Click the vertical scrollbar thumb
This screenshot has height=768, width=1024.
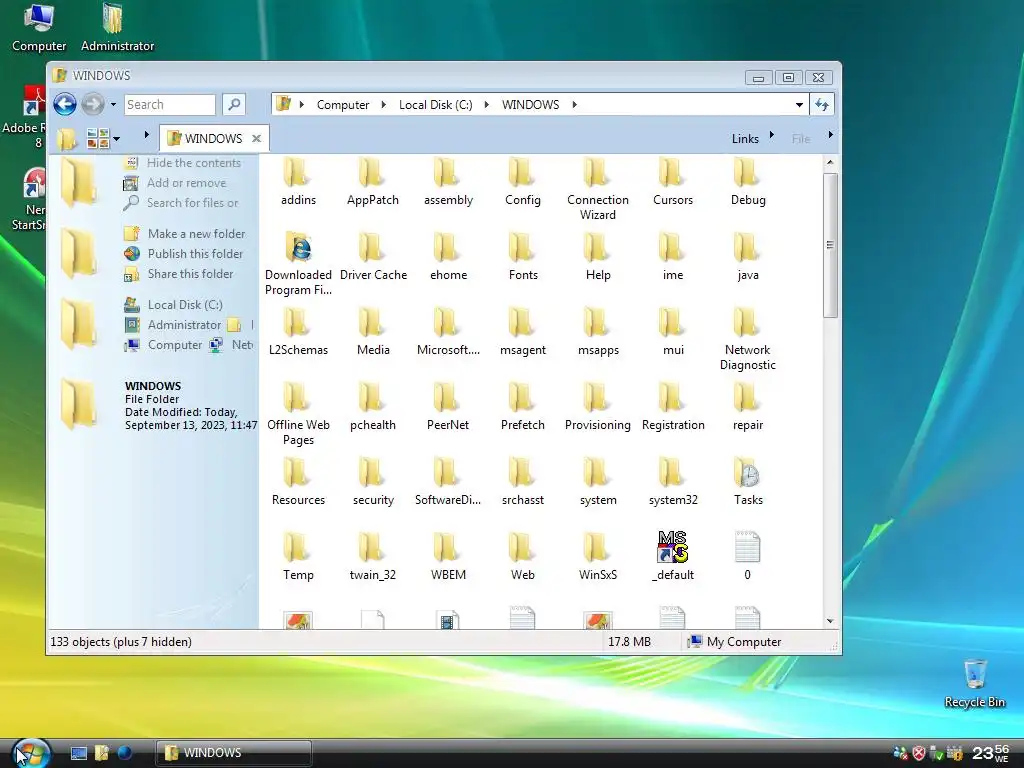(x=830, y=246)
